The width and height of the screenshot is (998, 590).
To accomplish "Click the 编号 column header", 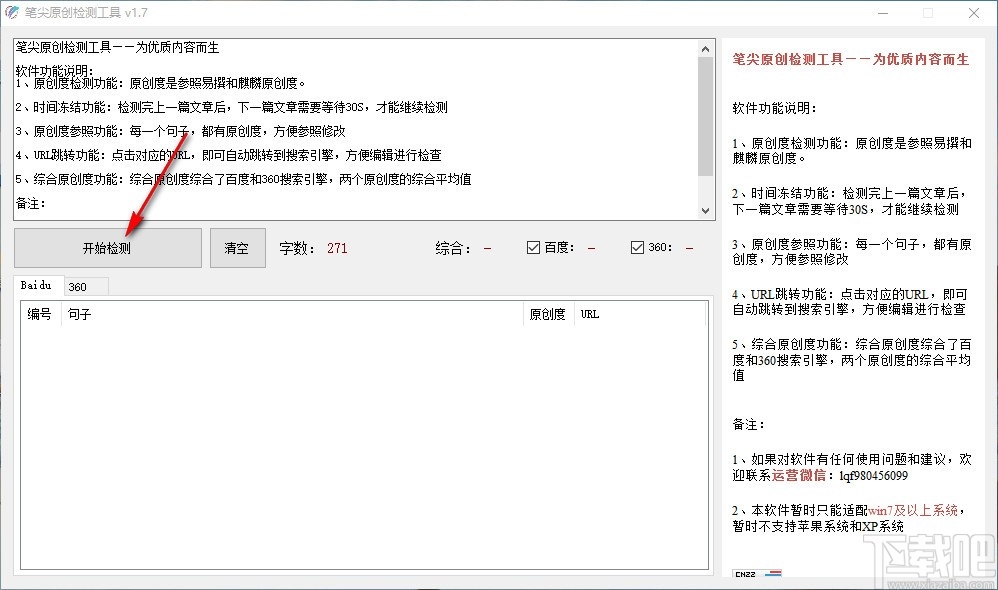I will click(x=41, y=314).
